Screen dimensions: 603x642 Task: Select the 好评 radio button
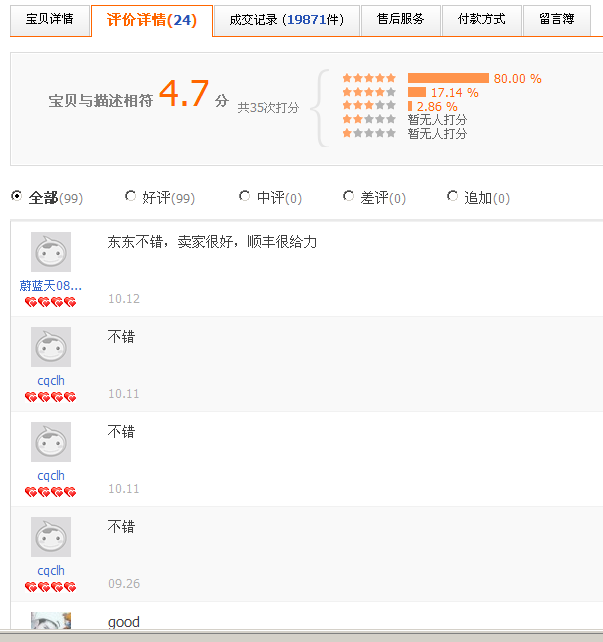click(130, 197)
